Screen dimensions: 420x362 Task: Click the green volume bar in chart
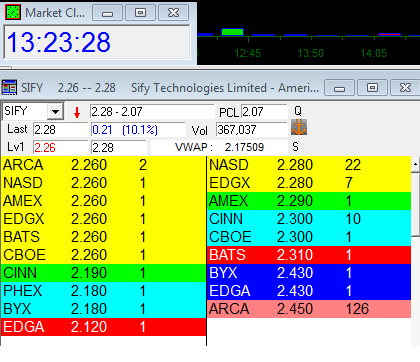point(232,32)
